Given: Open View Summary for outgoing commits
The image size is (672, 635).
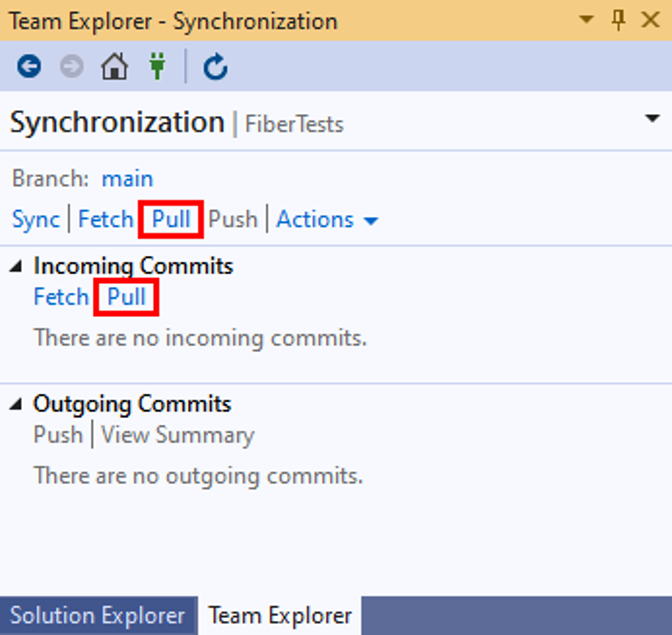Looking at the screenshot, I should 177,435.
